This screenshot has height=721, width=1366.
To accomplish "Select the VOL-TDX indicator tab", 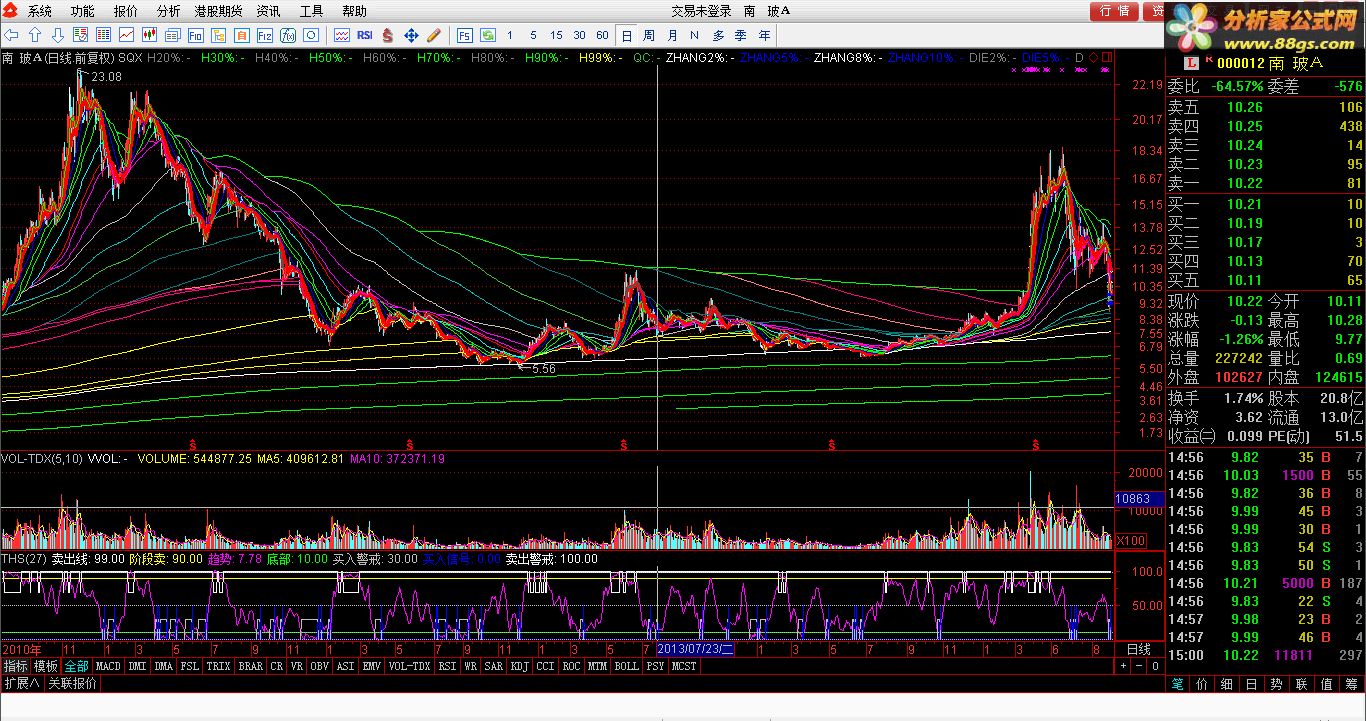I will pyautogui.click(x=409, y=666).
